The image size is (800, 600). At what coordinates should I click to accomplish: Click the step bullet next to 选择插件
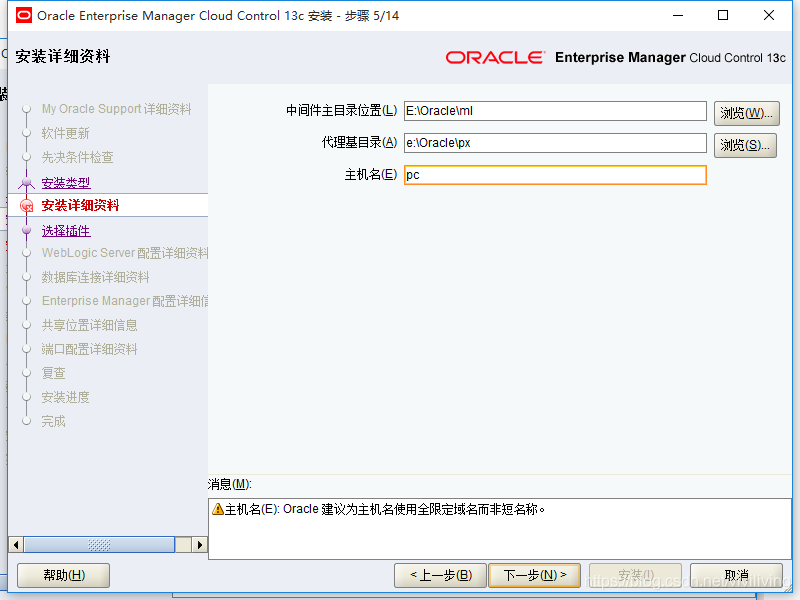click(27, 231)
